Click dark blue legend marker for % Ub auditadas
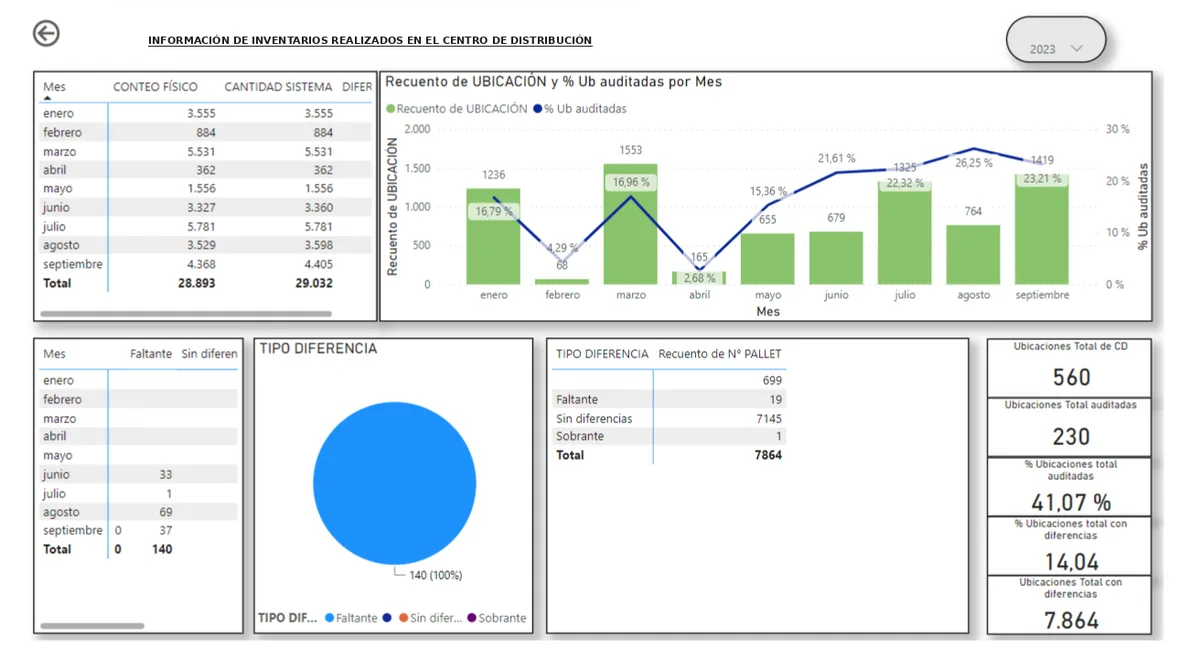This screenshot has height=649, width=1200. 537,109
